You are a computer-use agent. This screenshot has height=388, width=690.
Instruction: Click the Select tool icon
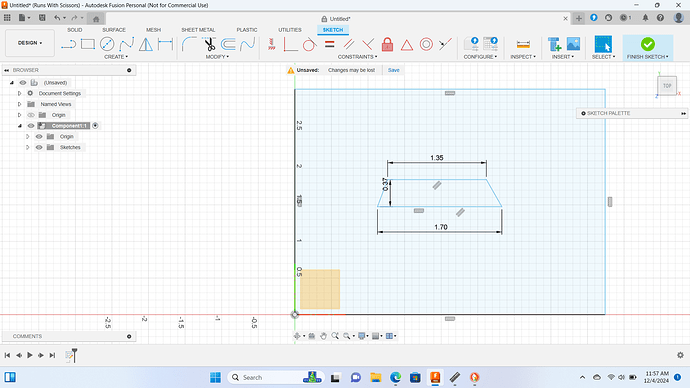click(x=603, y=44)
